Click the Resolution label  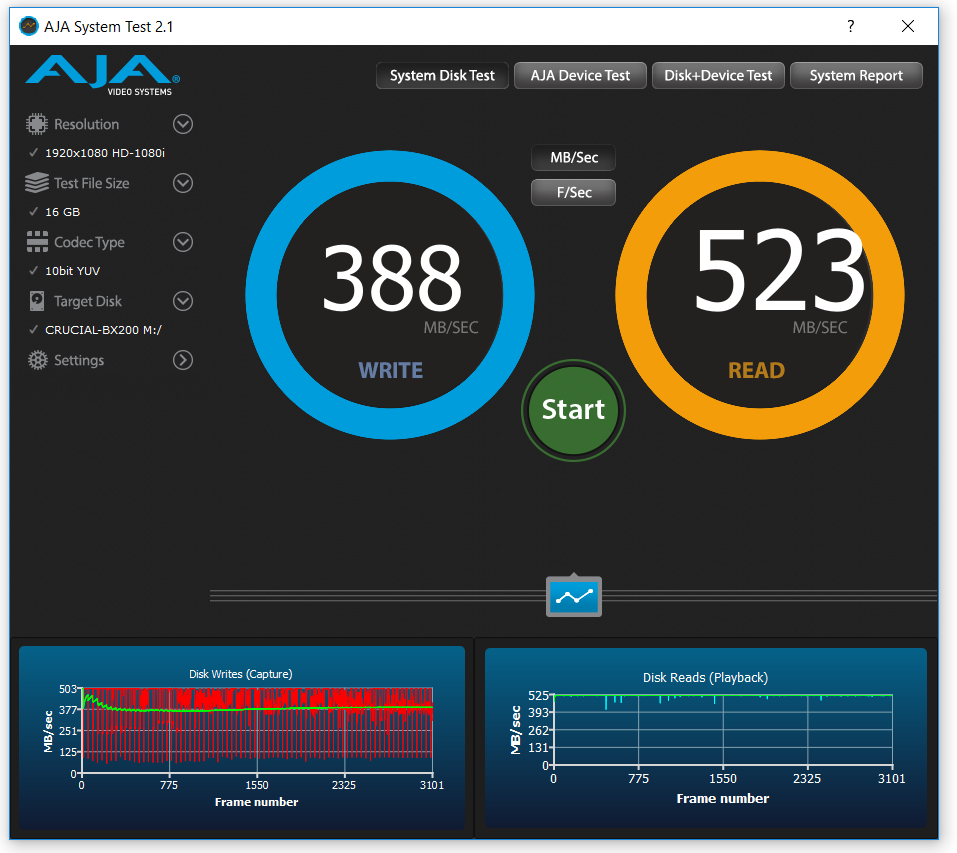click(87, 124)
